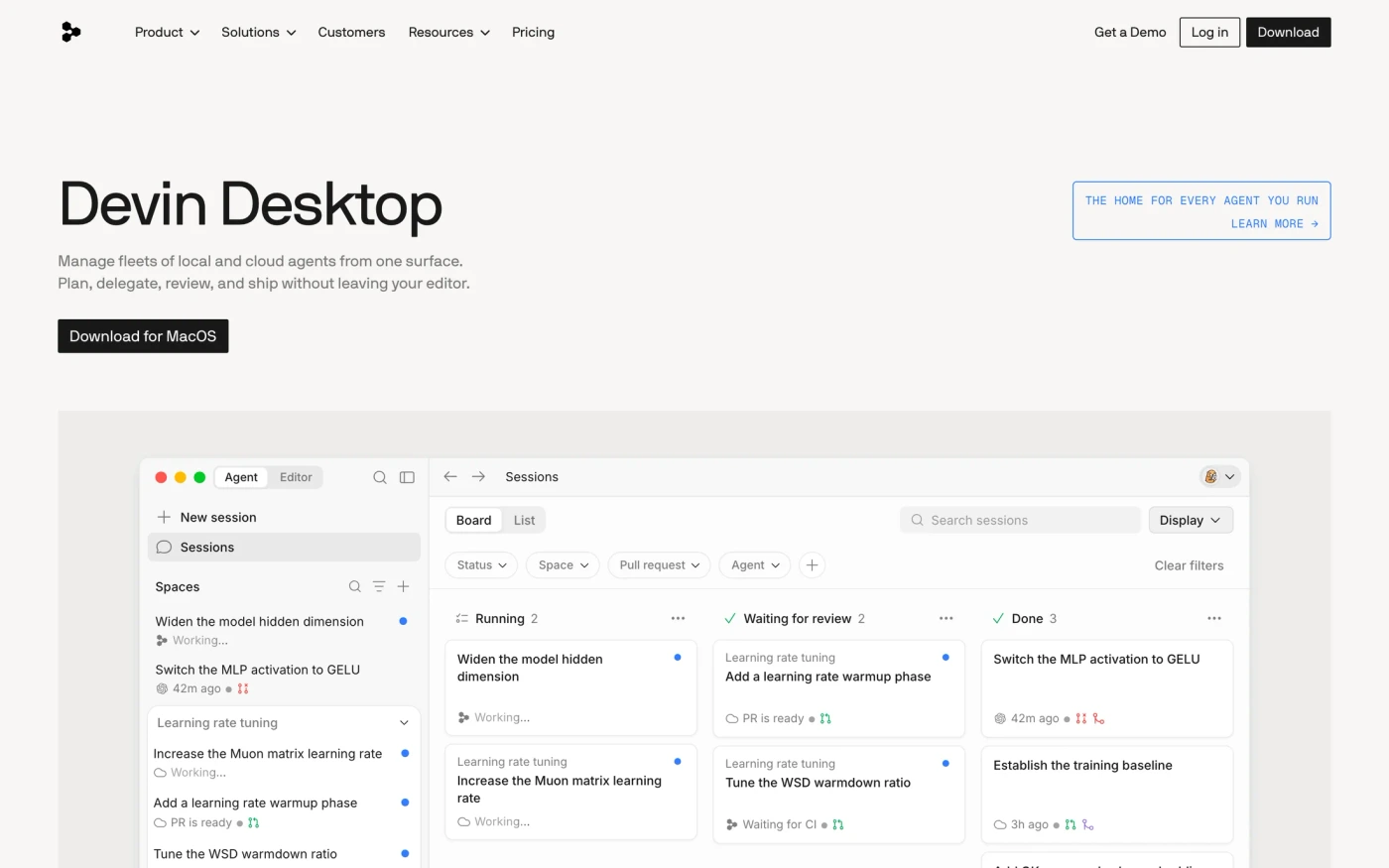Click the Search sessions input field

[x=1020, y=521]
